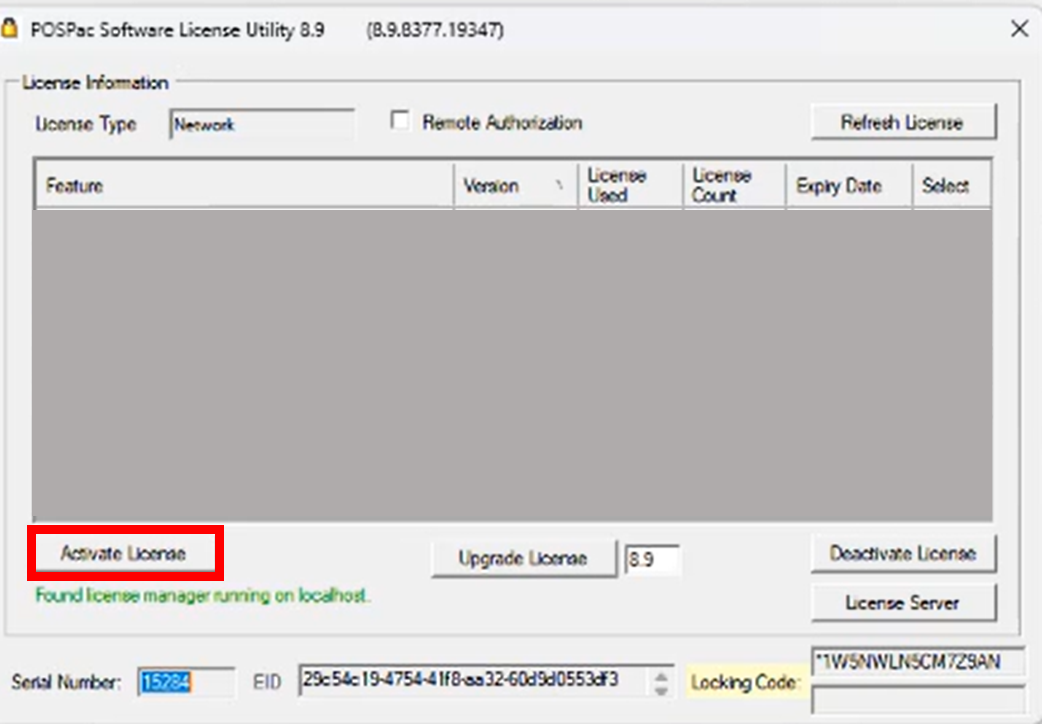Click the EID field up arrow
This screenshot has width=1042, height=724.
[x=661, y=675]
